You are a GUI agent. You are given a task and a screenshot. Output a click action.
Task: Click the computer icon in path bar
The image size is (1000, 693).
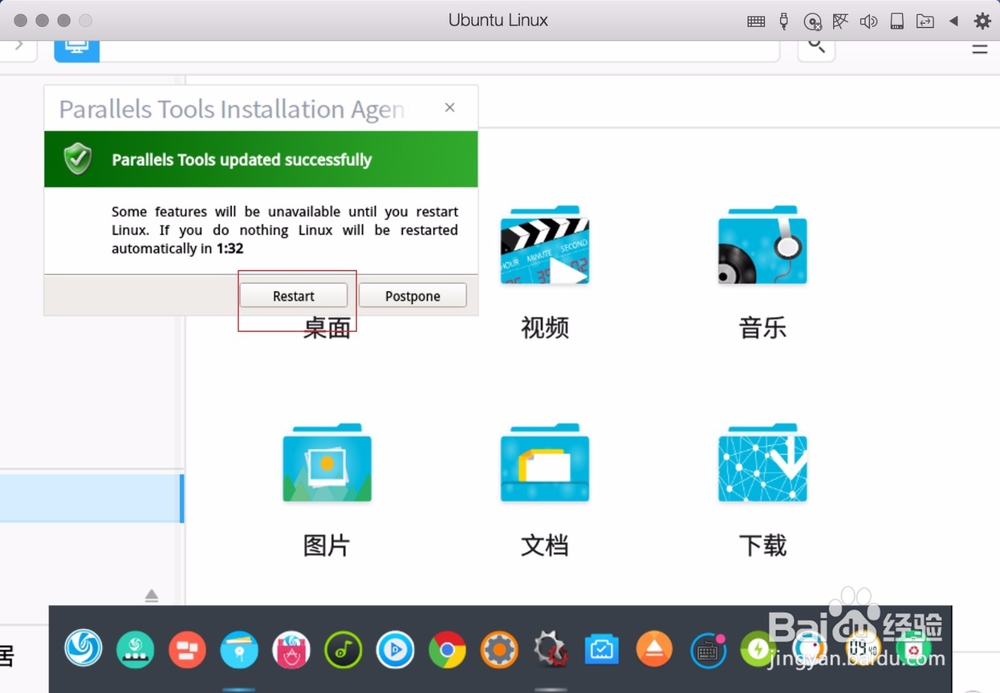coord(77,50)
